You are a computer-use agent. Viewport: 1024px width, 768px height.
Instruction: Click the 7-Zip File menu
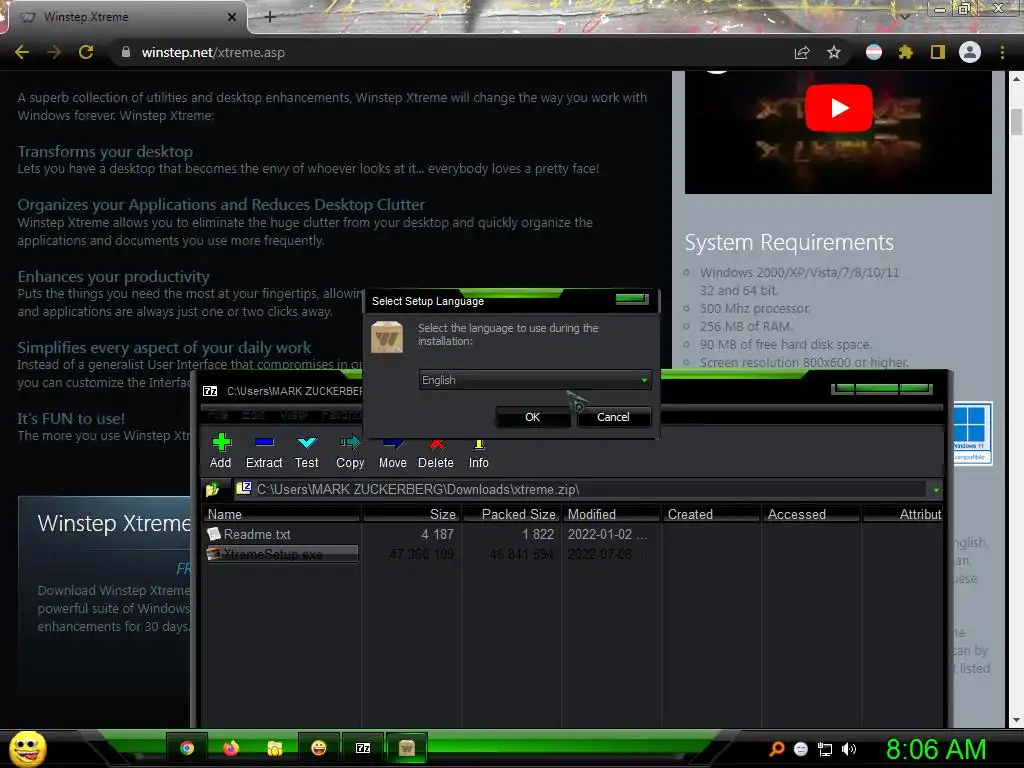[217, 414]
